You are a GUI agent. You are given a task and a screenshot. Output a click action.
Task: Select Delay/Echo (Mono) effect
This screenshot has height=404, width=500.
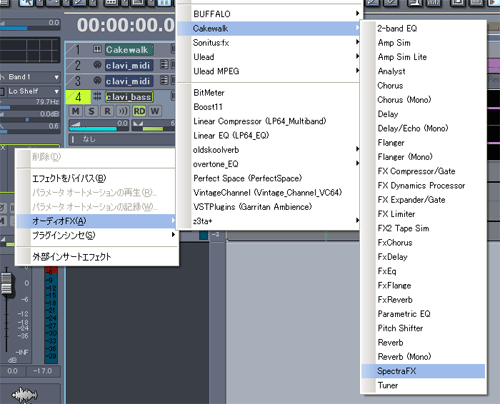[423, 128]
